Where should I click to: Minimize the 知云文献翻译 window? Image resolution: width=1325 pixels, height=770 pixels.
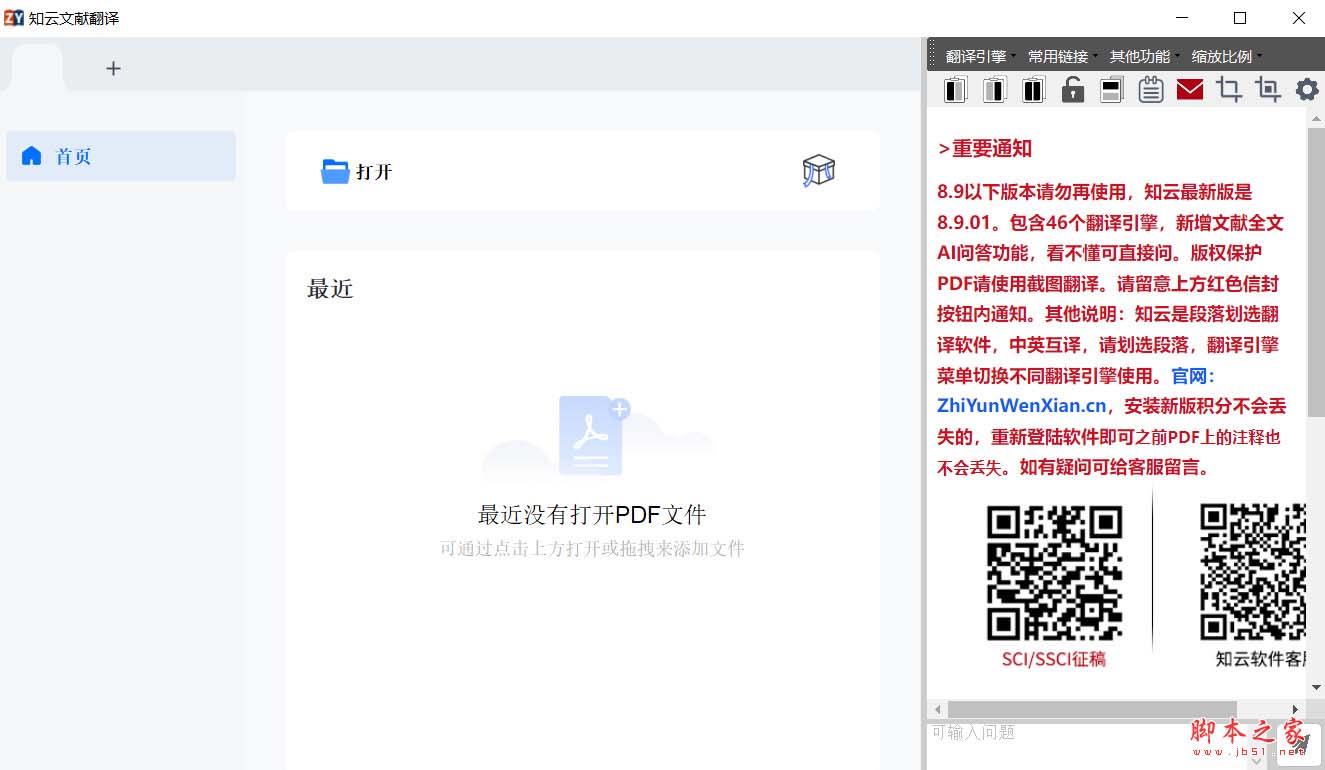[x=1182, y=18]
